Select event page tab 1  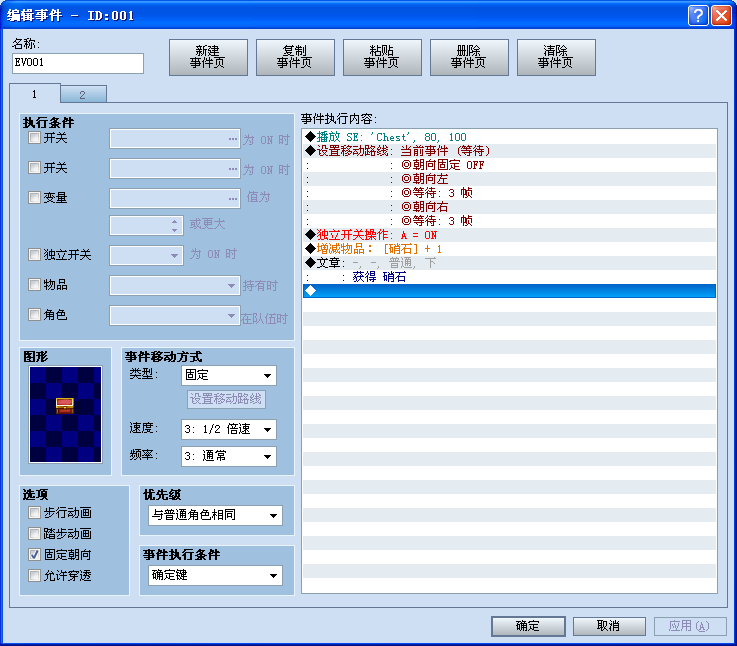(x=34, y=94)
